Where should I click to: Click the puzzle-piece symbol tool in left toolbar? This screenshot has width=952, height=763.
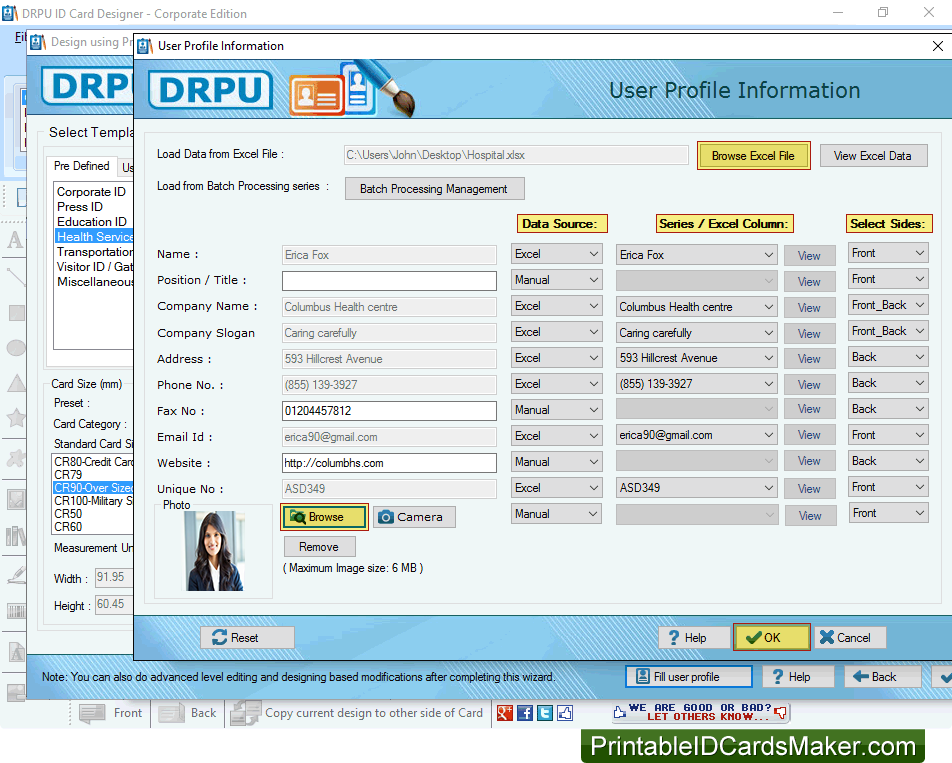pyautogui.click(x=16, y=458)
